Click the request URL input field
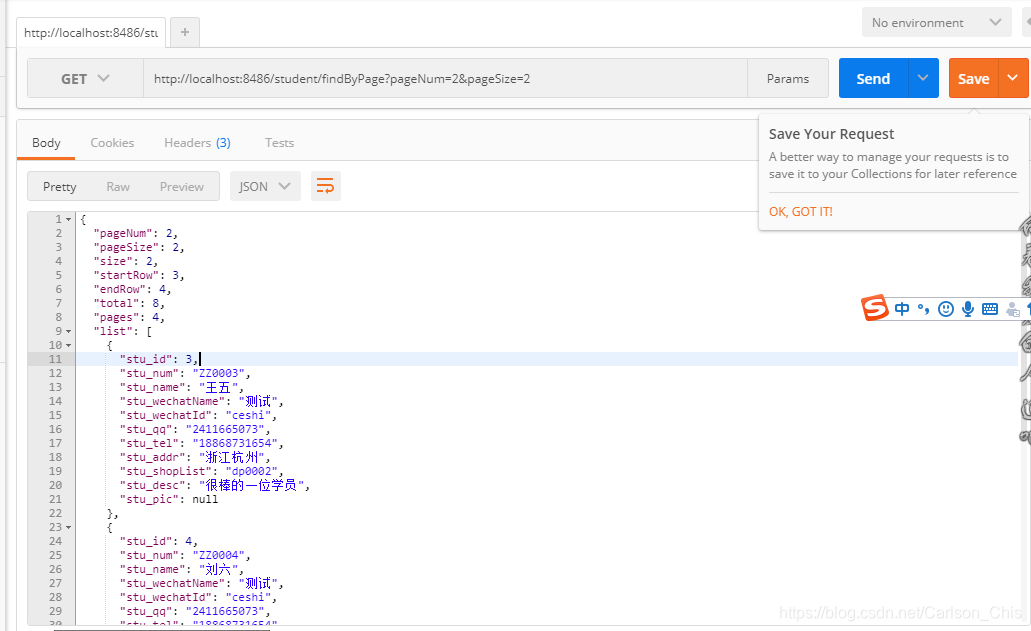 [445, 78]
